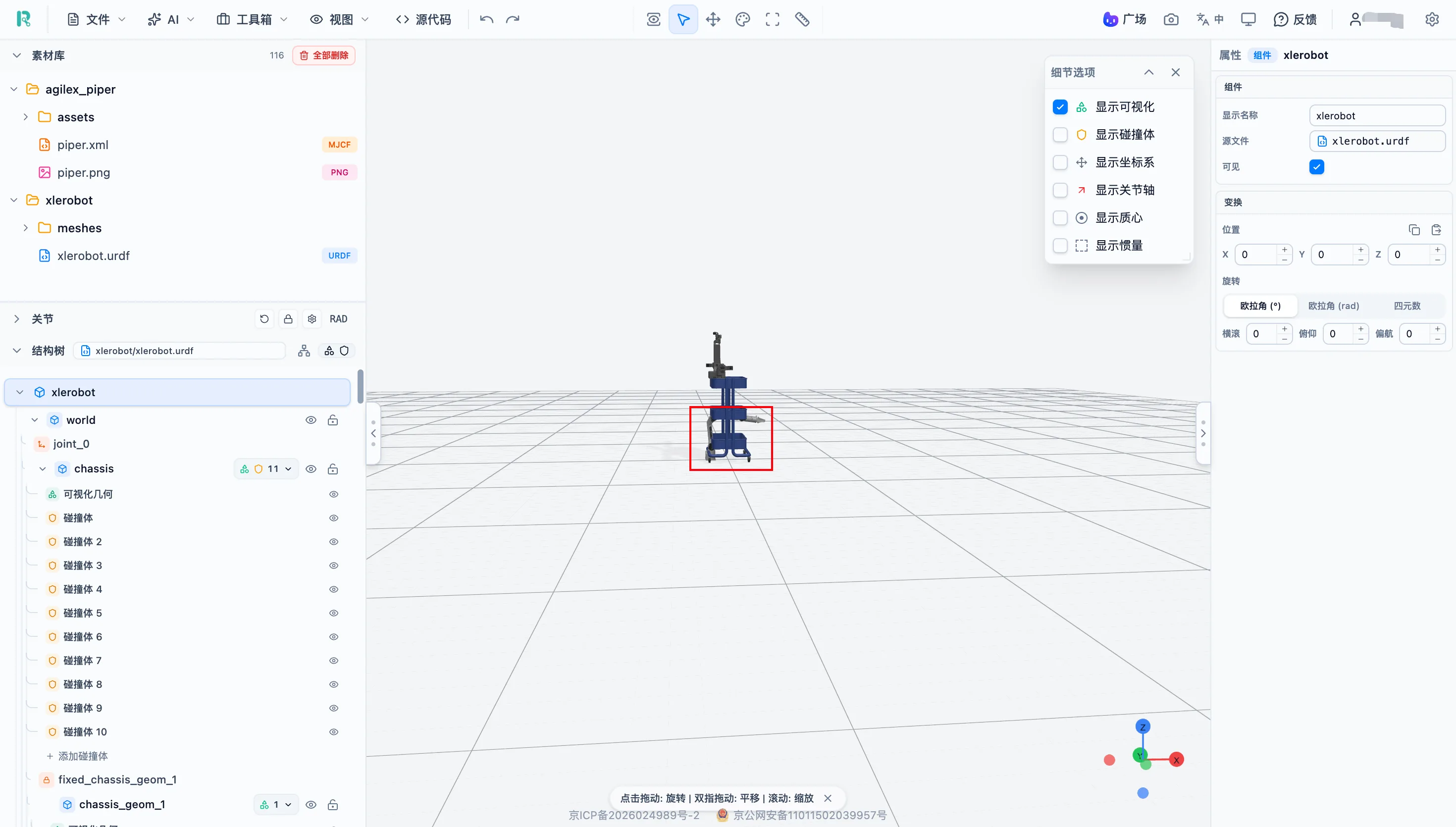
Task: Click the user account icon
Action: click(1355, 19)
